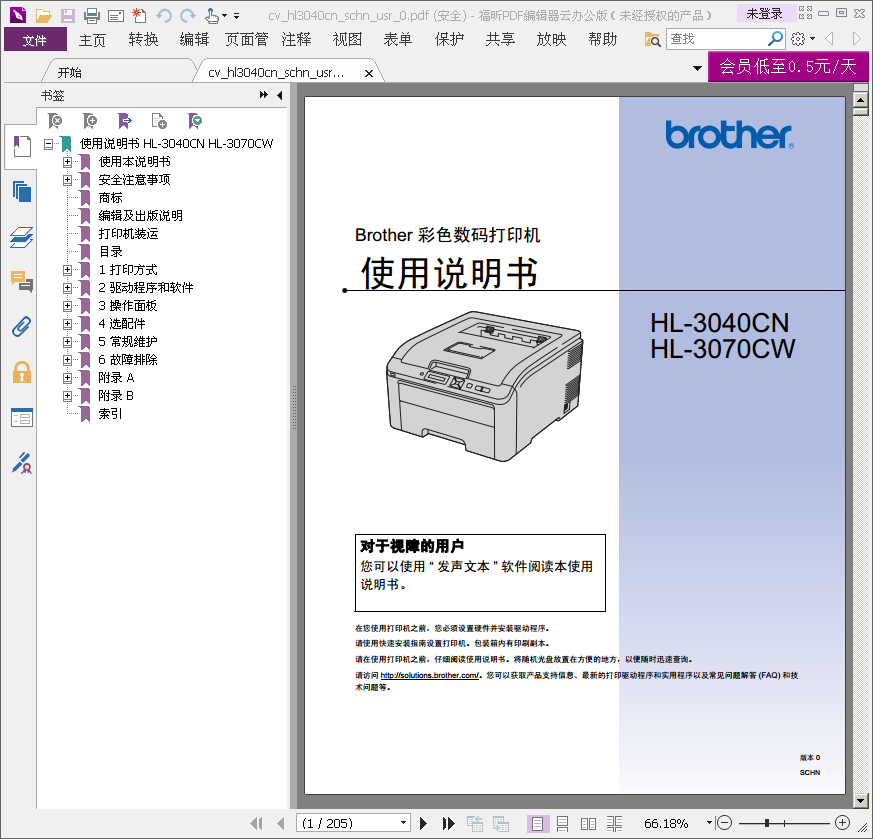Select continuous page view mode
The height and width of the screenshot is (839, 873).
pyautogui.click(x=563, y=823)
